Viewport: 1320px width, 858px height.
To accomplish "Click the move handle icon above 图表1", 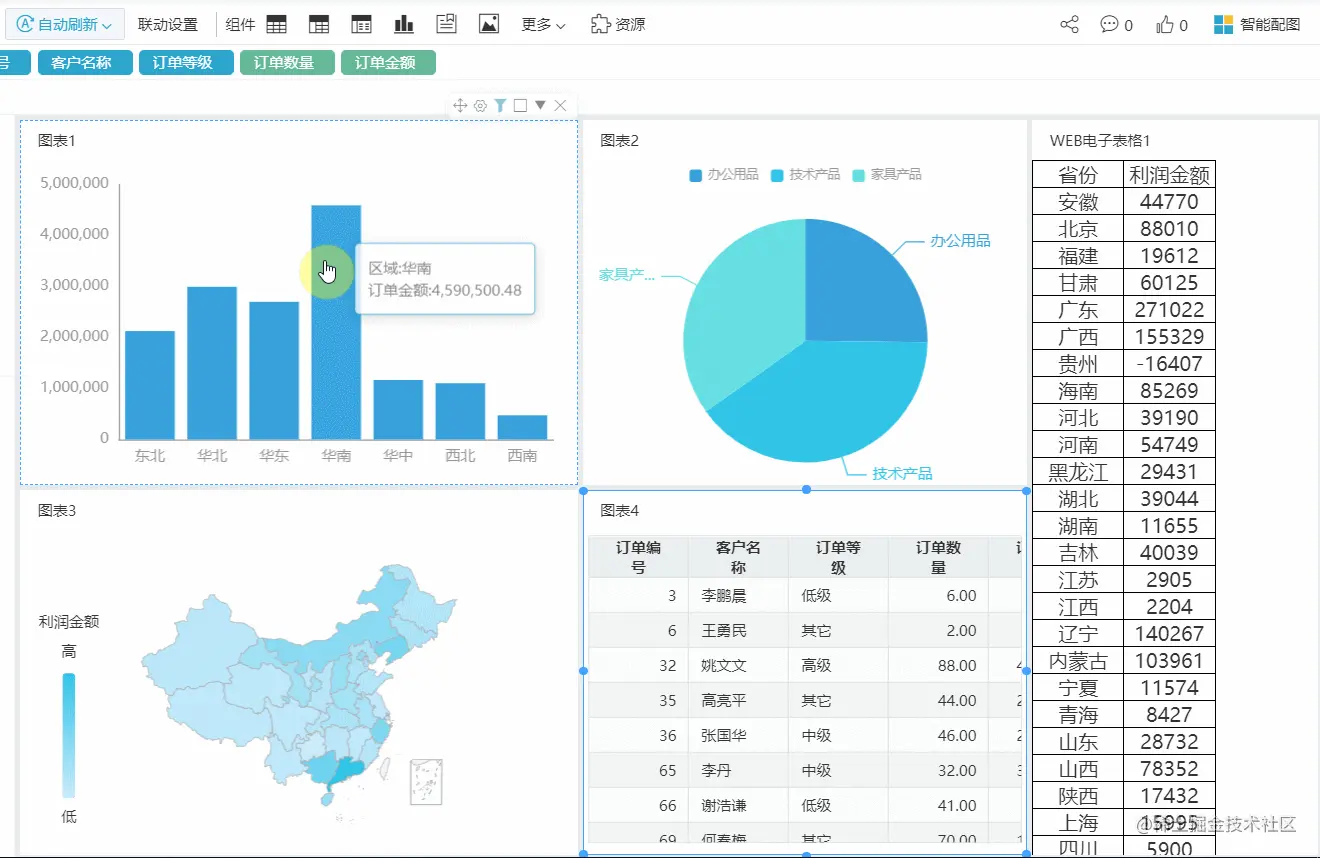I will (x=460, y=105).
